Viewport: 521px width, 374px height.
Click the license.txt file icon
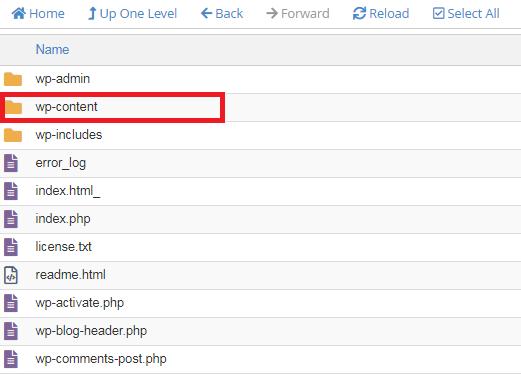pyautogui.click(x=11, y=247)
